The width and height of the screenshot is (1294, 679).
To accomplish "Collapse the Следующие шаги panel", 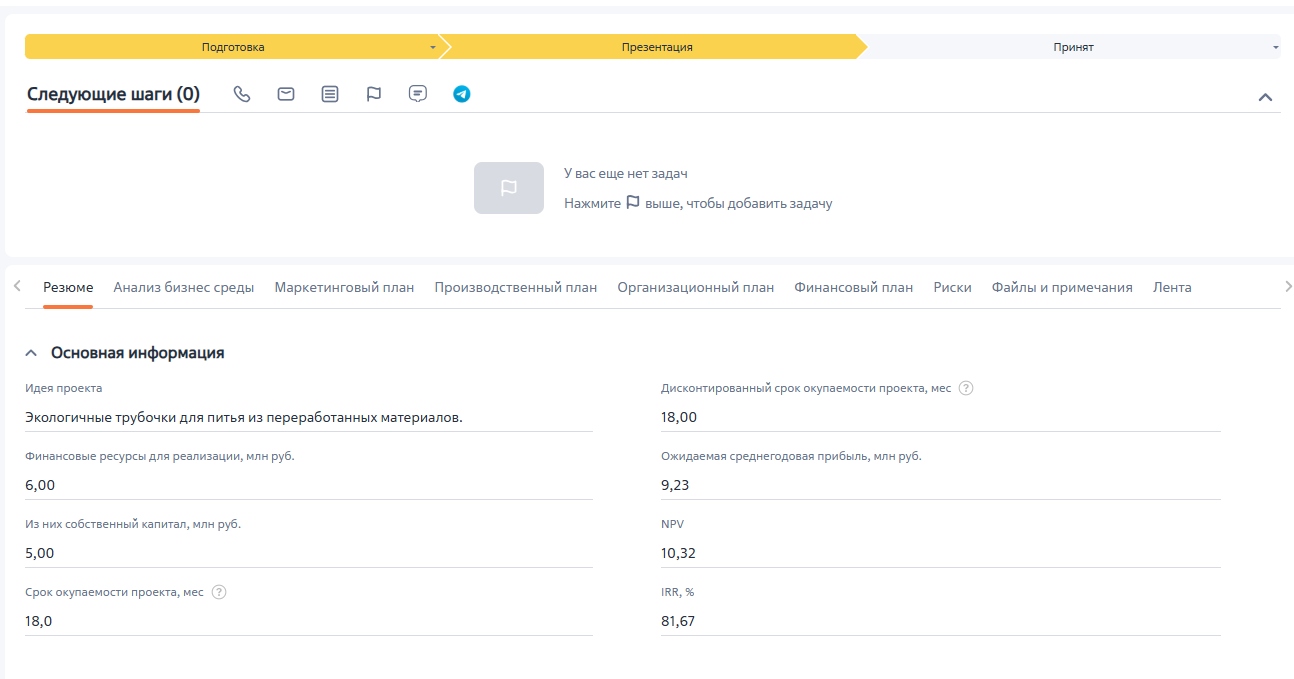I will click(x=1265, y=97).
